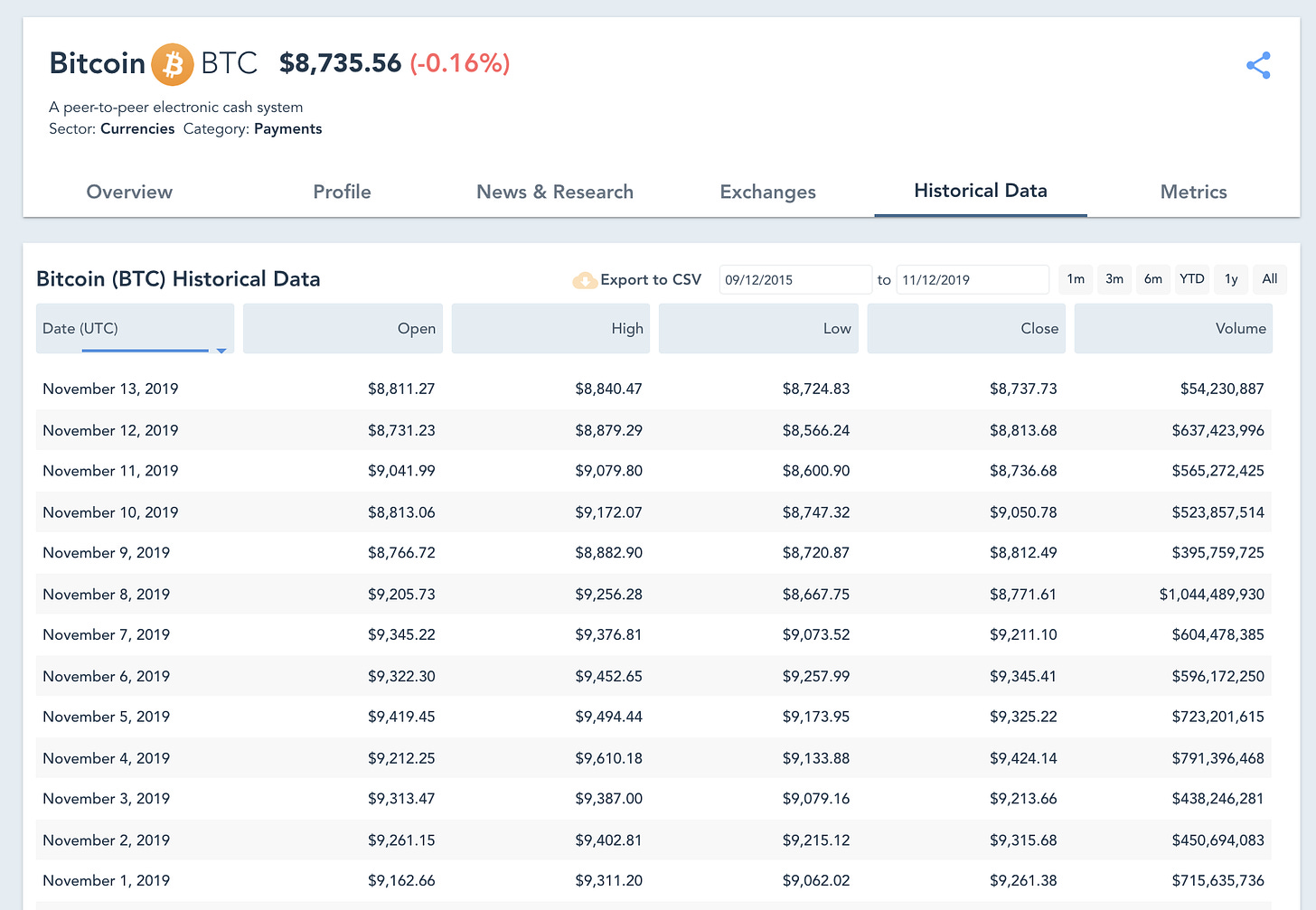Click the share icon
Viewport: 1316px width, 910px height.
[x=1258, y=65]
